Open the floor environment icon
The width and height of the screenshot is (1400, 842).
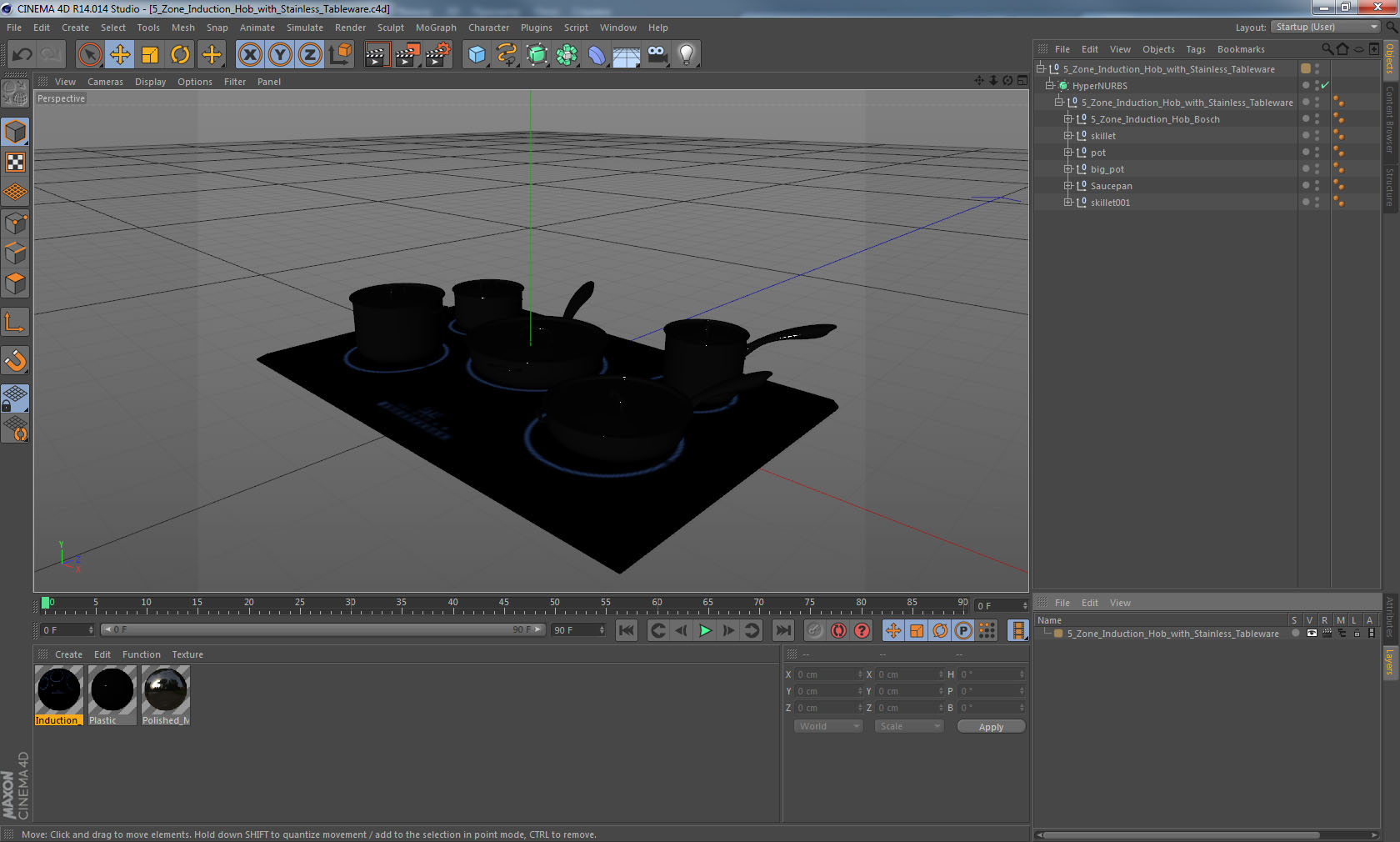tap(627, 55)
